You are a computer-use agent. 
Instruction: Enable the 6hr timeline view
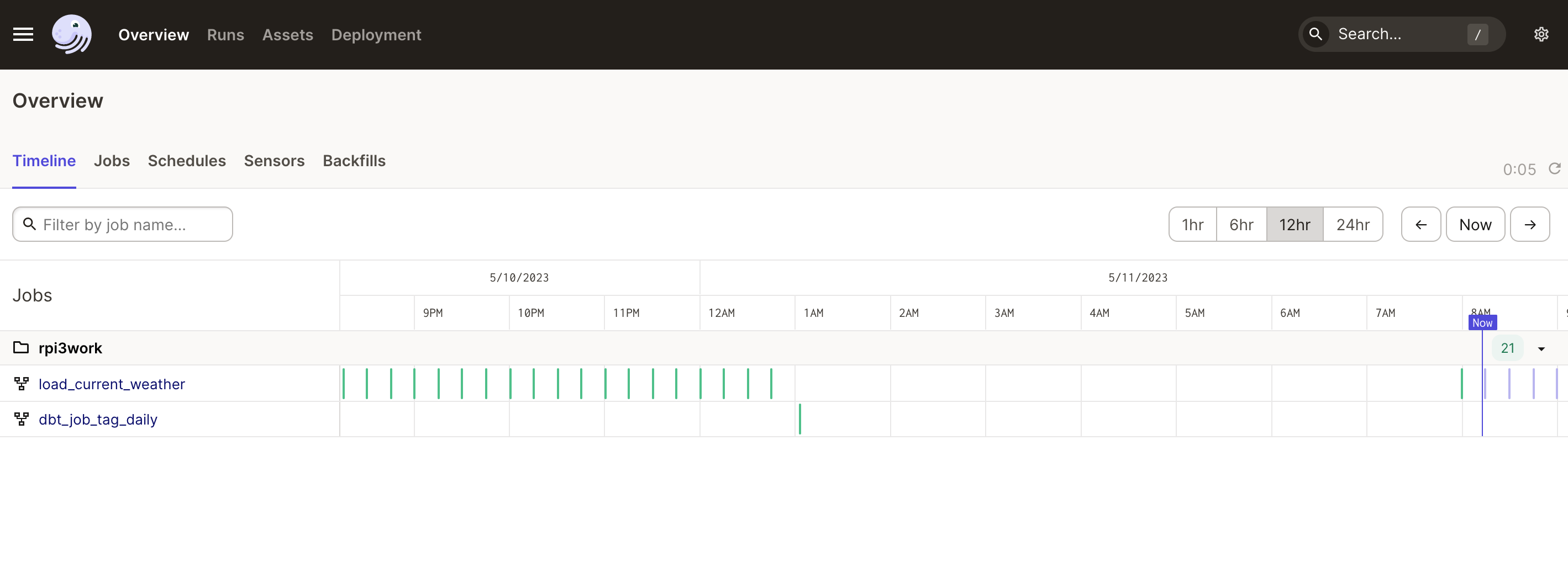[1241, 224]
